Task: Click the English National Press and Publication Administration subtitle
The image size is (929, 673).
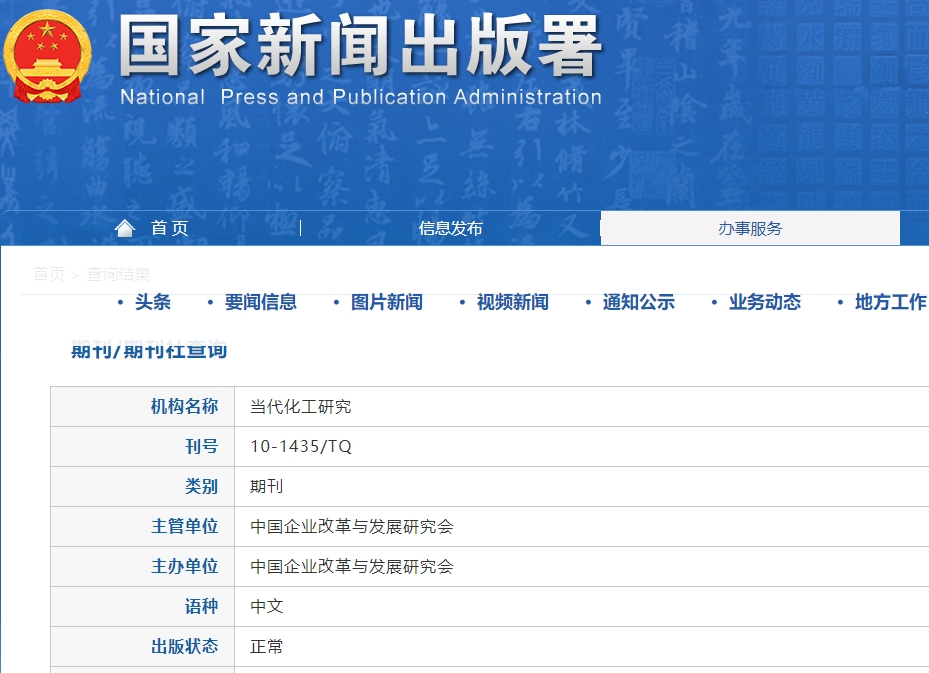Action: (x=360, y=97)
